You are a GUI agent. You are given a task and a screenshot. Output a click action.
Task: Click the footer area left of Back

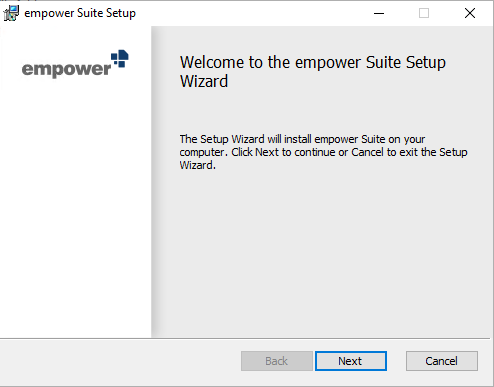120,362
